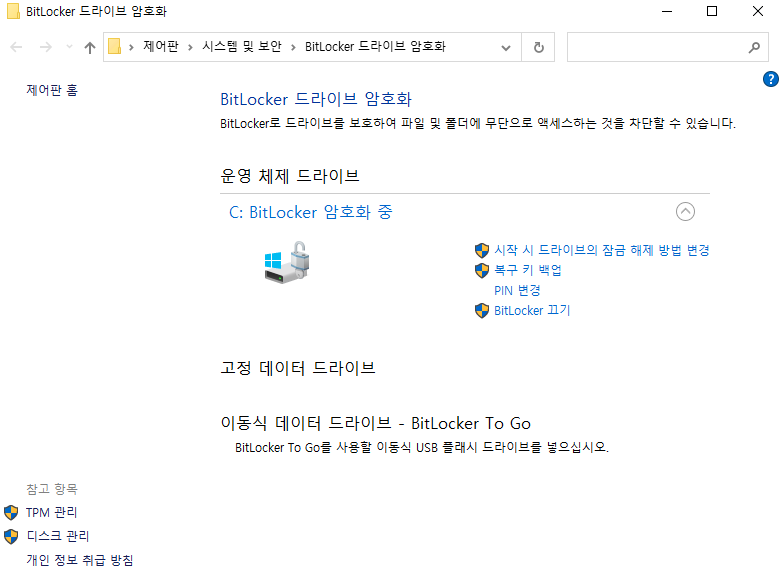This screenshot has width=780, height=583.
Task: Click the 고정 데이터 드라이브 heading
Action: [297, 368]
